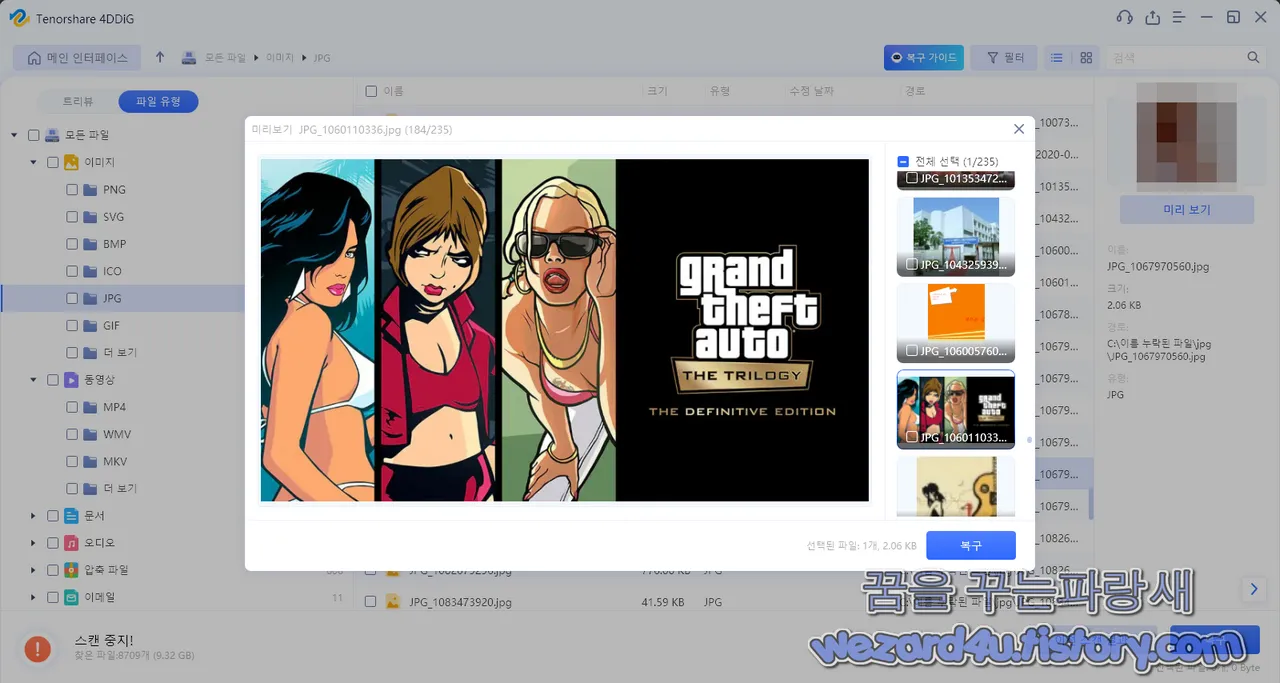Screen dimensions: 1280x683
Task: Switch to list view icon
Action: click(x=1056, y=58)
